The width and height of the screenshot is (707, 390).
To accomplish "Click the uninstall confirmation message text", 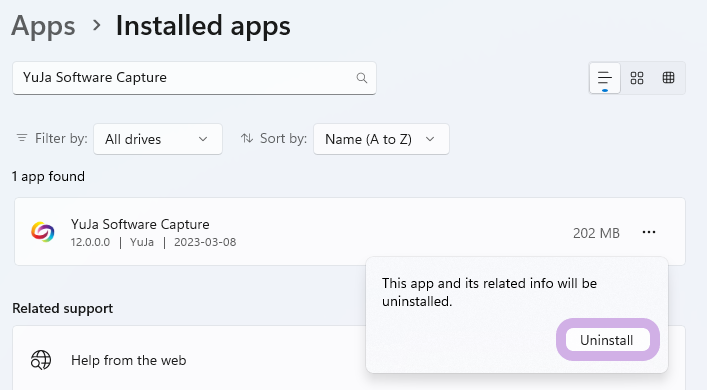I will [489, 292].
